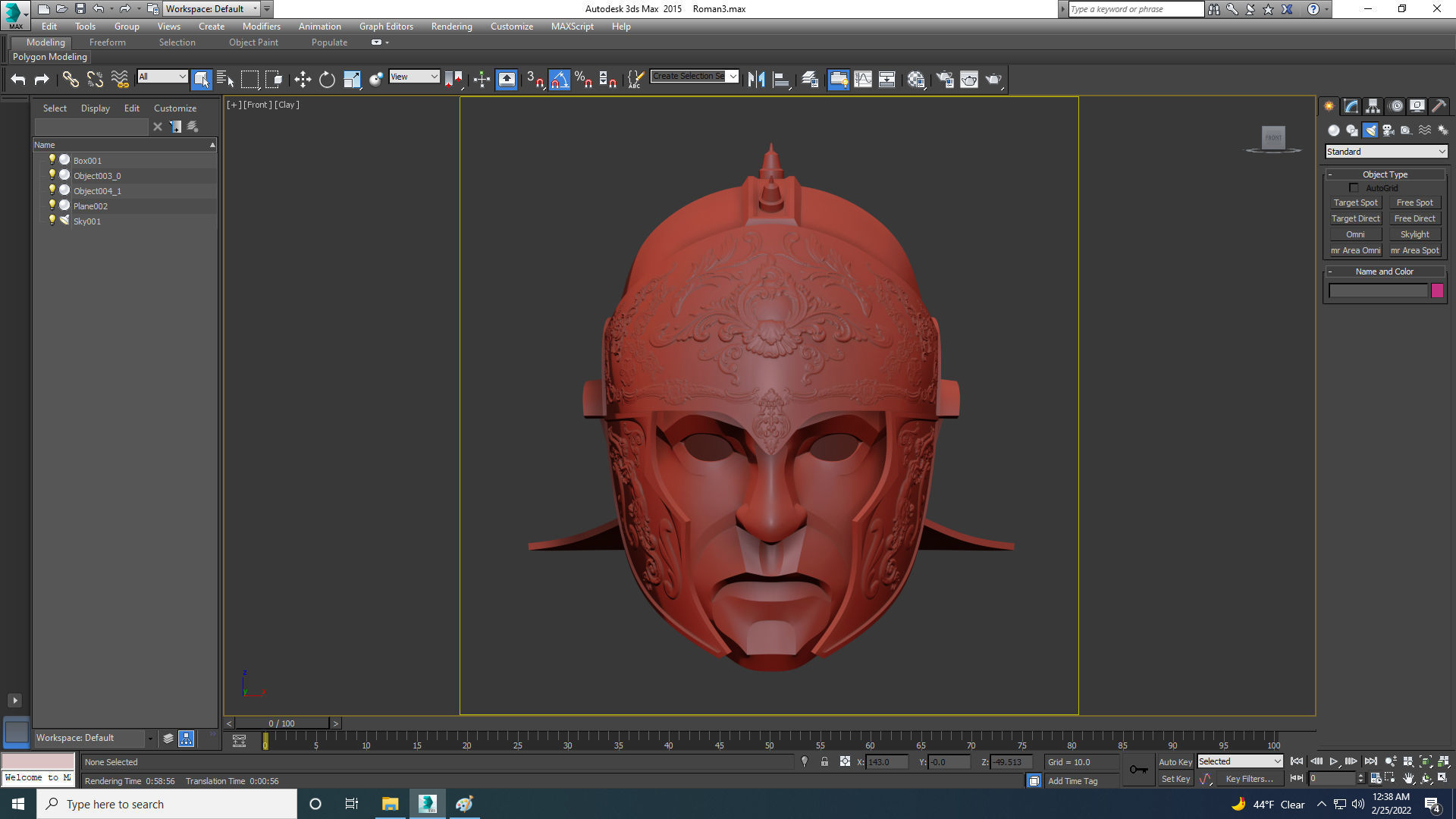Open the MAXScript menu

tap(572, 27)
